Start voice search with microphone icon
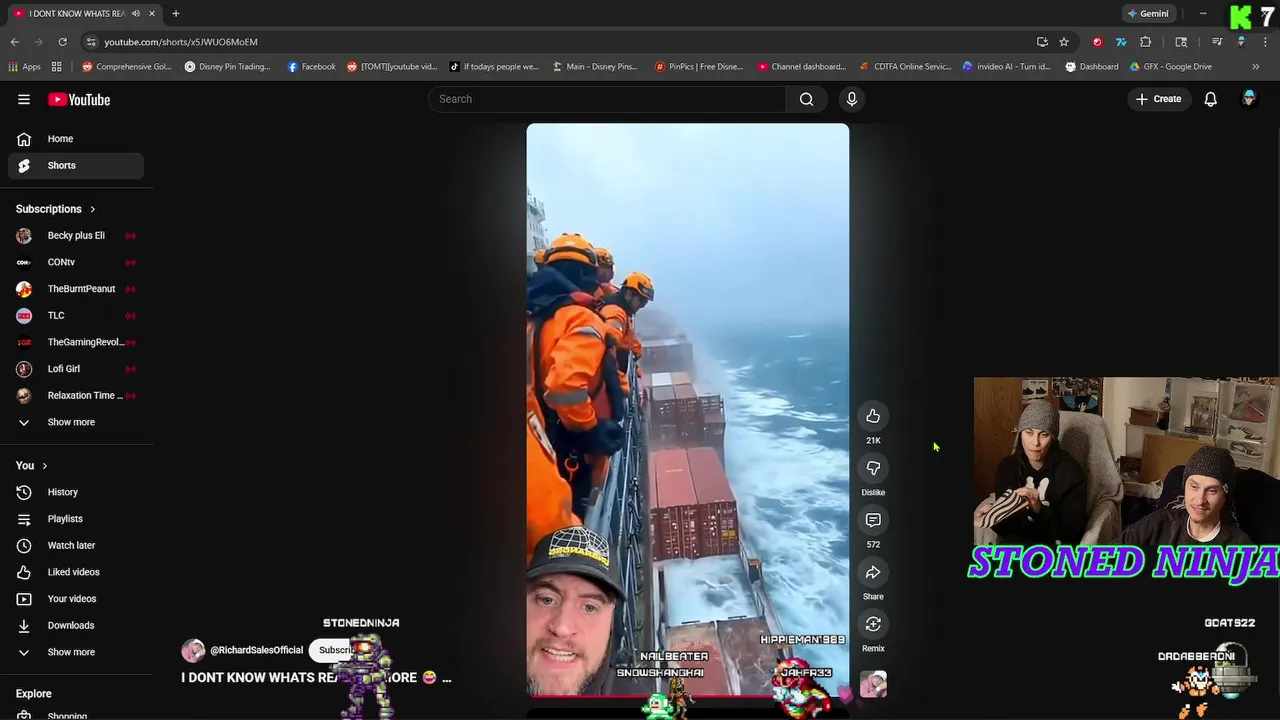Screen dimensions: 1280x720 coord(852,99)
